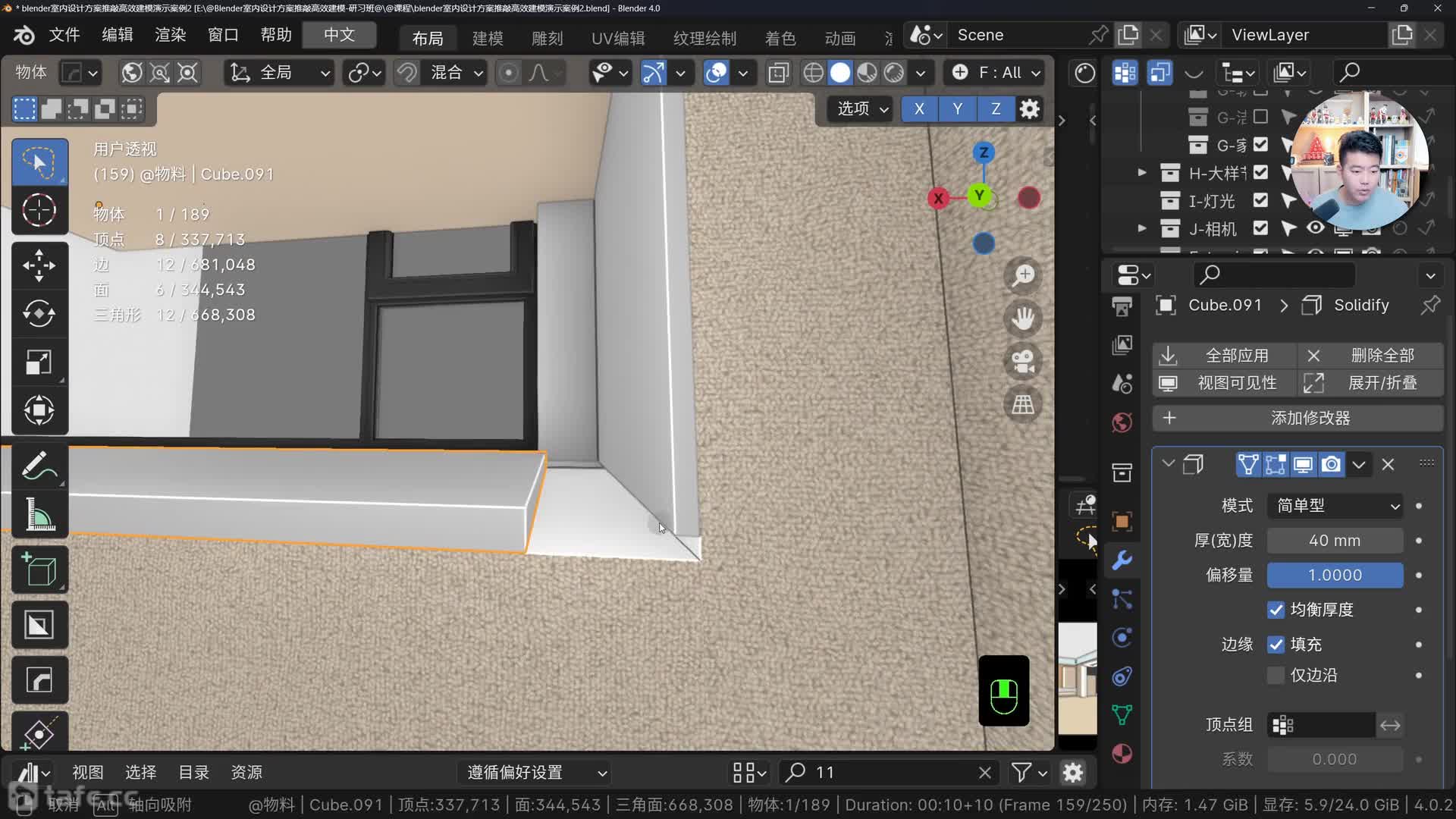Switch to perspective/orthographic grid icon

[x=1023, y=404]
